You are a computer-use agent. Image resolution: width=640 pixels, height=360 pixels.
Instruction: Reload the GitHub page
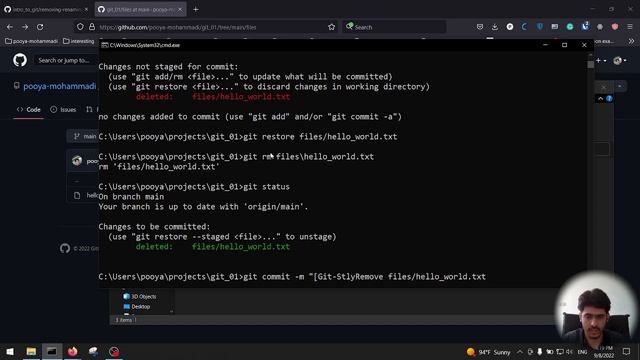coord(40,27)
